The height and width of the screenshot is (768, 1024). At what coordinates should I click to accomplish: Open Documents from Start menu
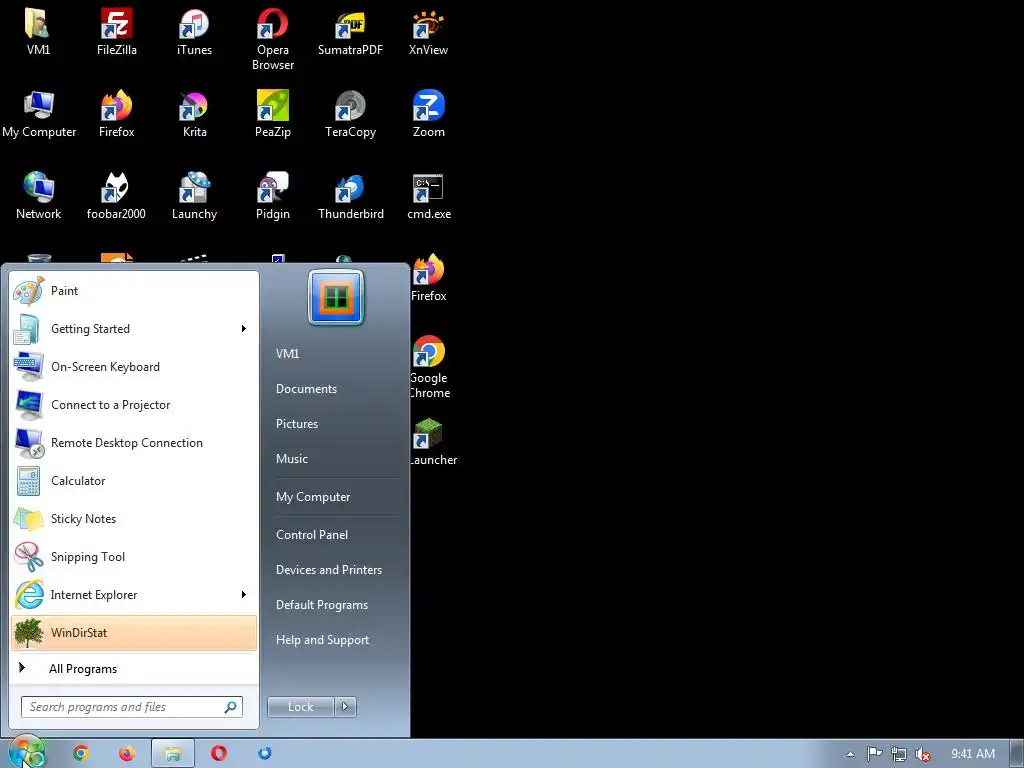(306, 389)
